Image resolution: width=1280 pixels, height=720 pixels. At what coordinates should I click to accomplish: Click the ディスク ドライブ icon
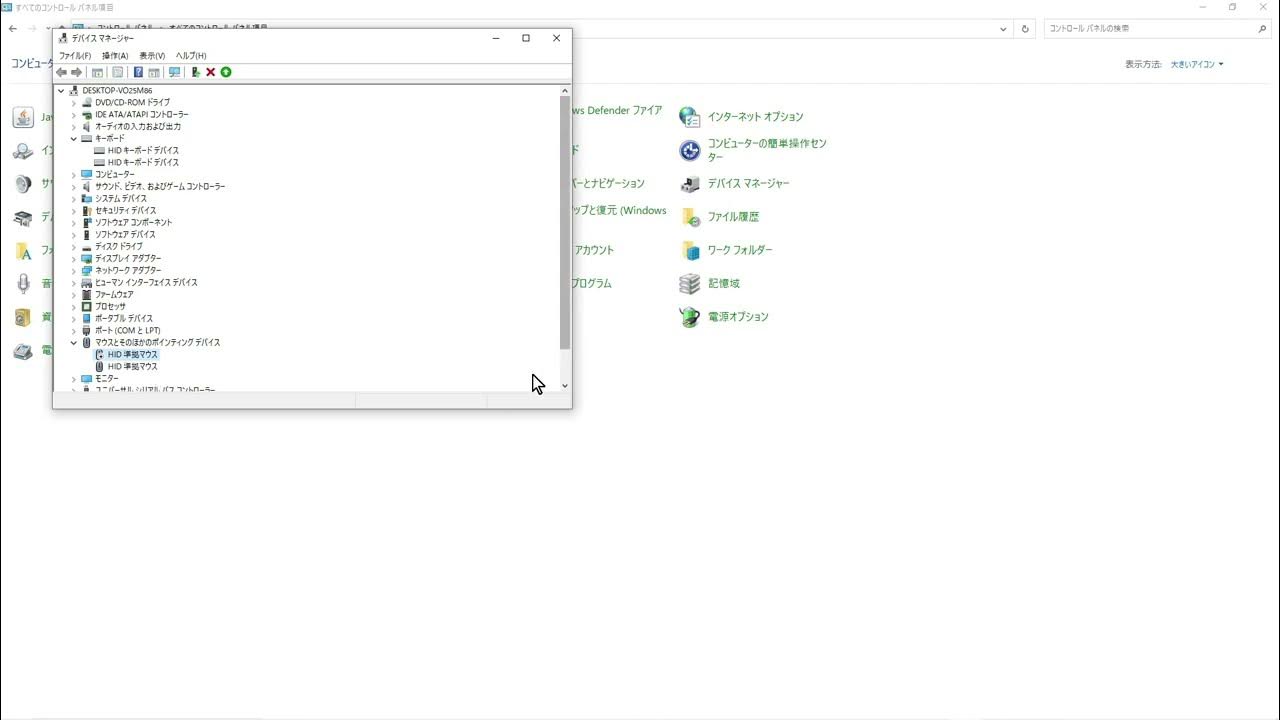tap(87, 246)
